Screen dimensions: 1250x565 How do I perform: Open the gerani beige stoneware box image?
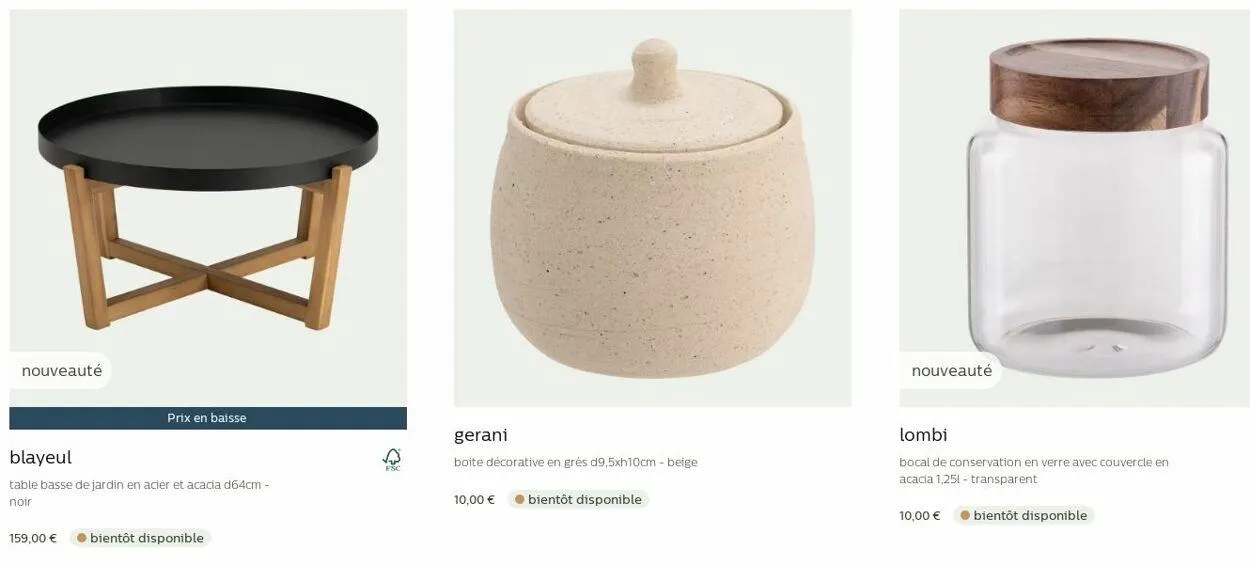point(652,208)
